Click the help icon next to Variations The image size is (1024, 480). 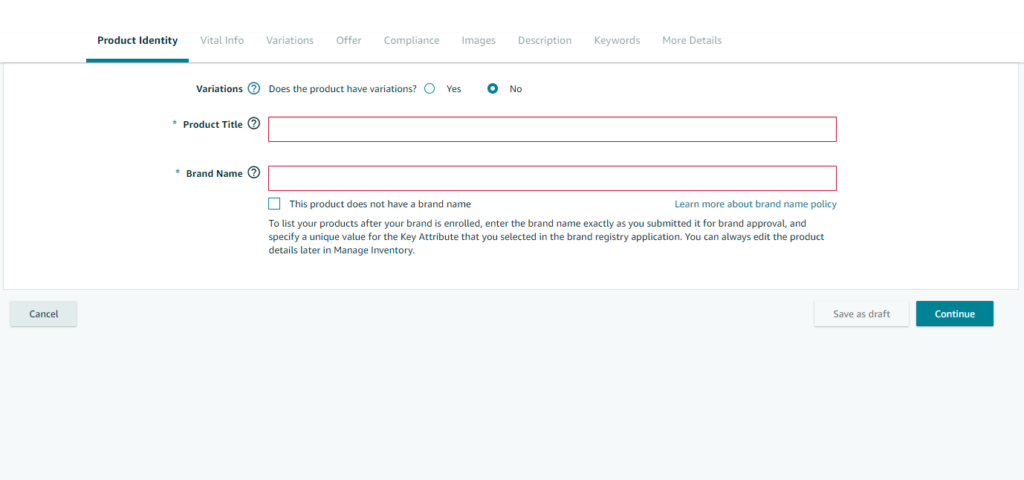tap(254, 88)
